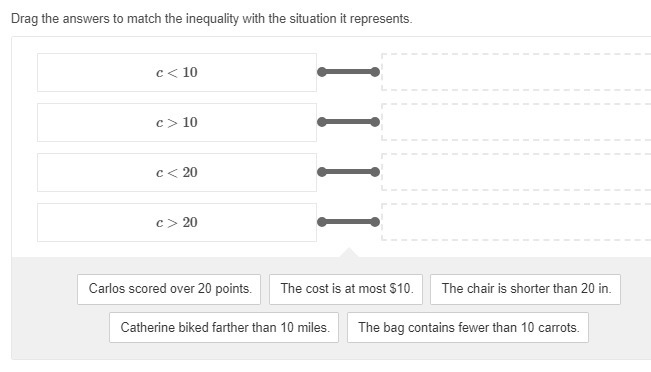Click connector line next to c < 10
This screenshot has height=372, width=651.
point(348,72)
